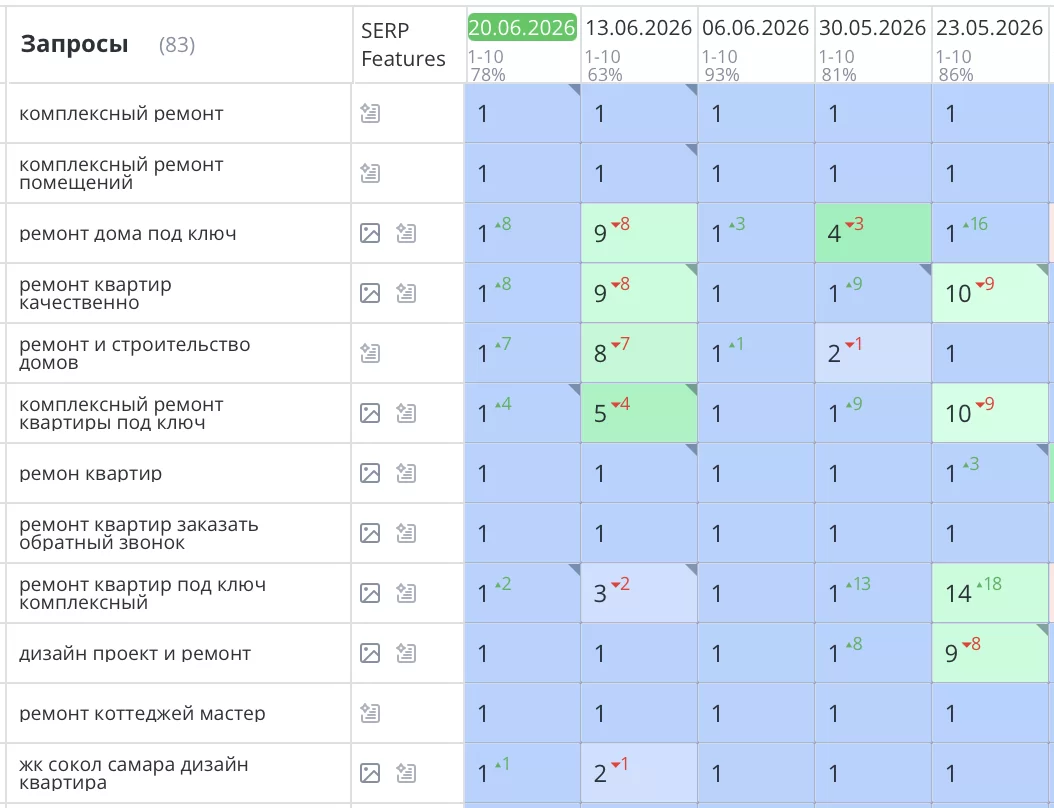Screen dimensions: 1054x808
Task: Click snippet icon for 'жк сокол самара' row
Action: click(406, 773)
